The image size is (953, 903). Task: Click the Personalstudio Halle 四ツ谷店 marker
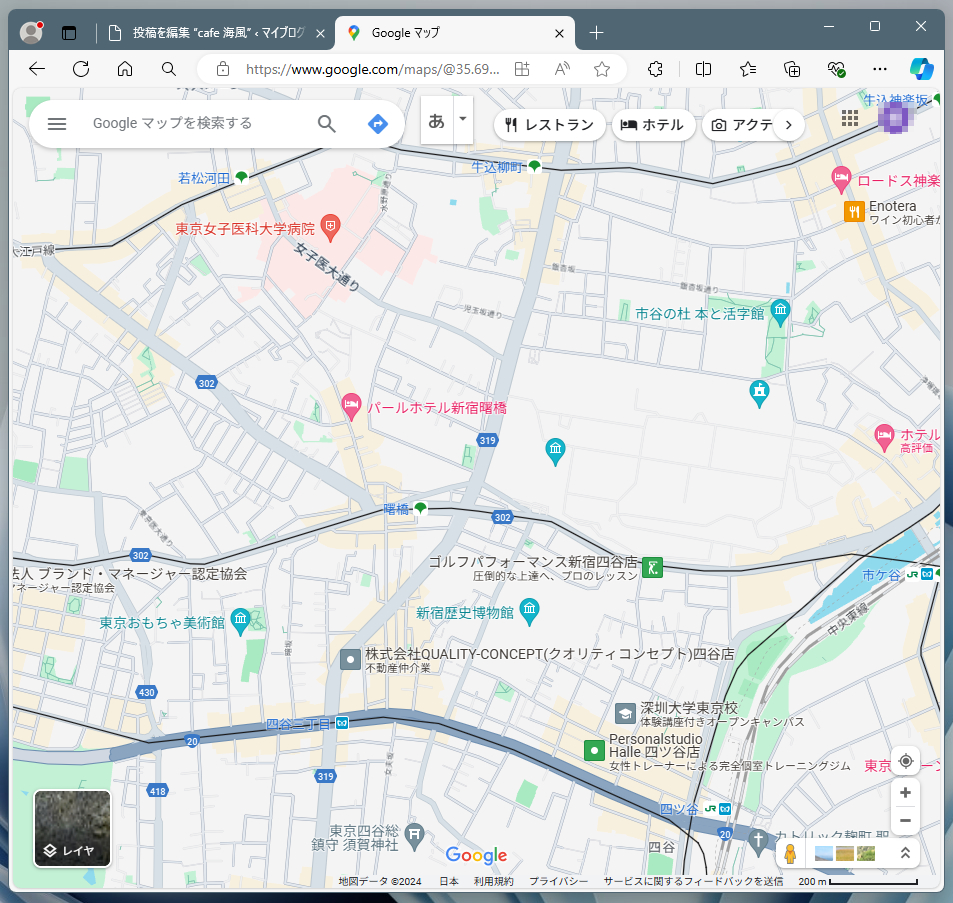(x=594, y=750)
